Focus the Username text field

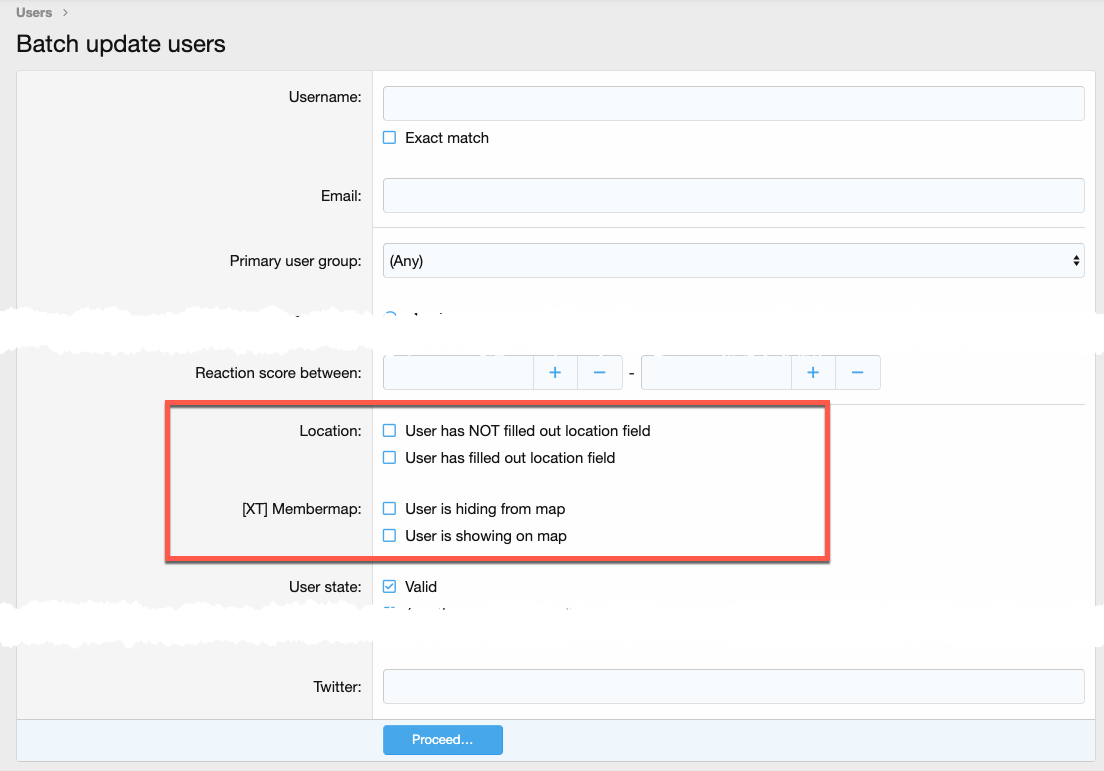pyautogui.click(x=733, y=103)
